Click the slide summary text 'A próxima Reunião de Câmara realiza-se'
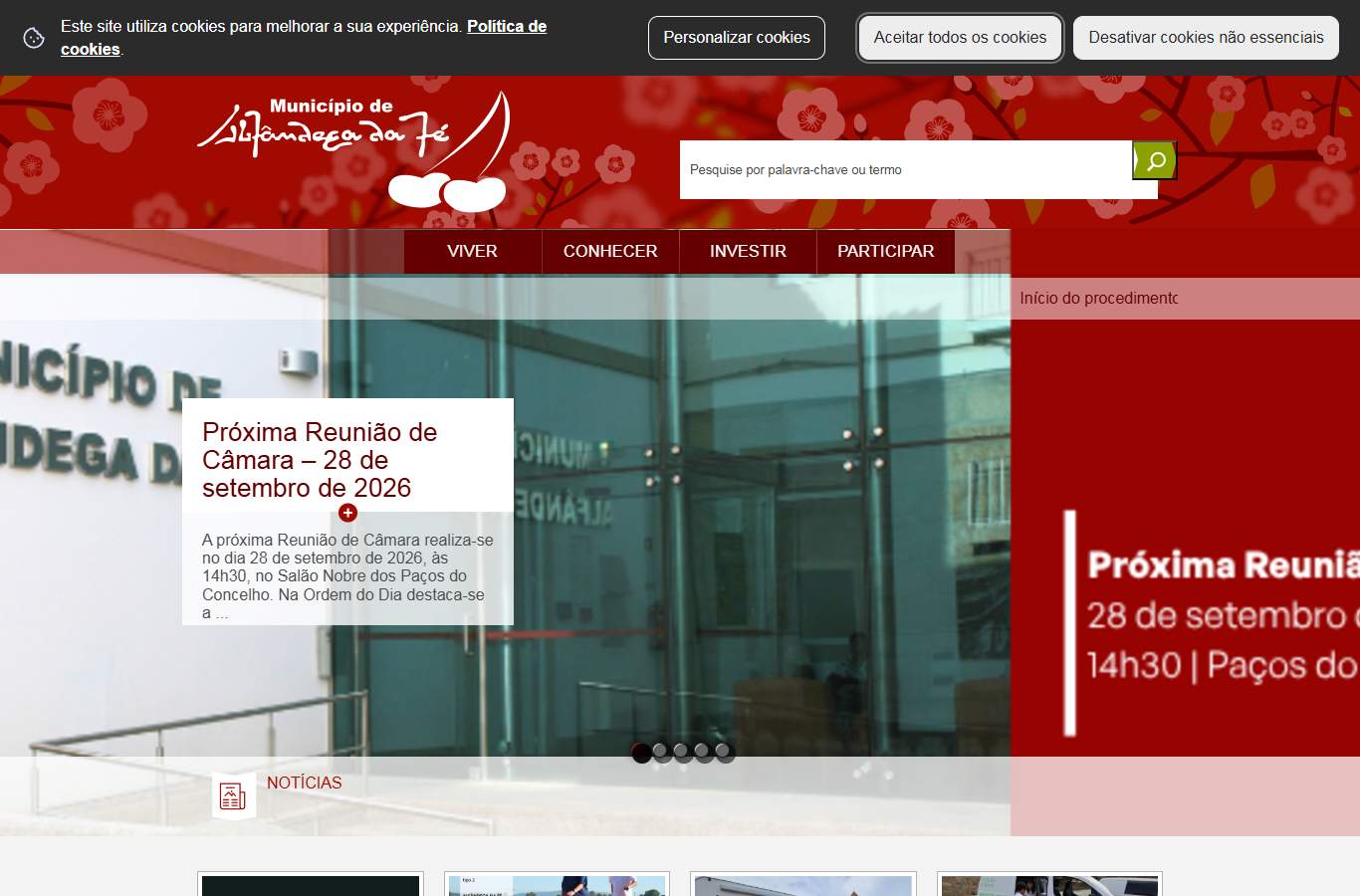Screen dimensions: 1360x896 [x=347, y=576]
